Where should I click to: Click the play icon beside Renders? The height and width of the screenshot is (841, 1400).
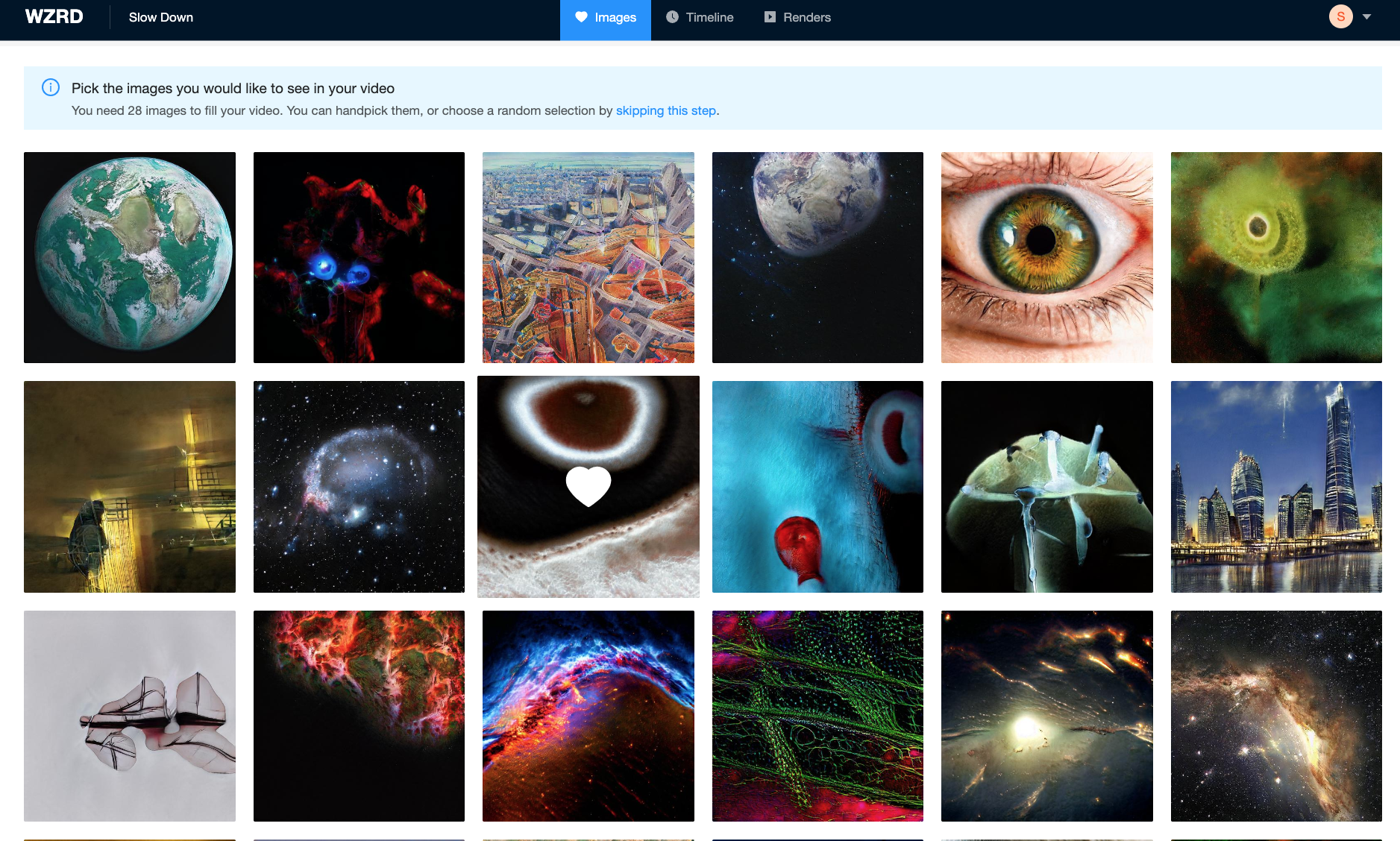(770, 16)
